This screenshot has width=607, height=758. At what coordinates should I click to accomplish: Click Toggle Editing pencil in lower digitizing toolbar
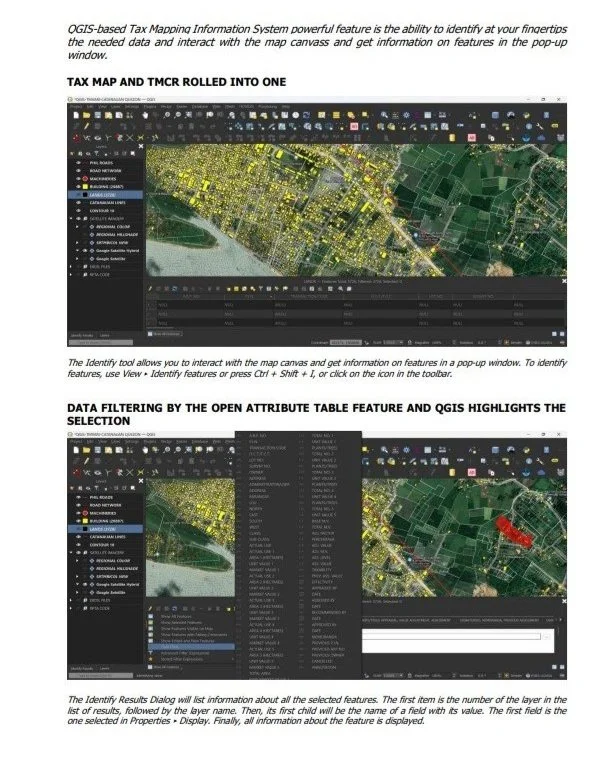(87, 461)
